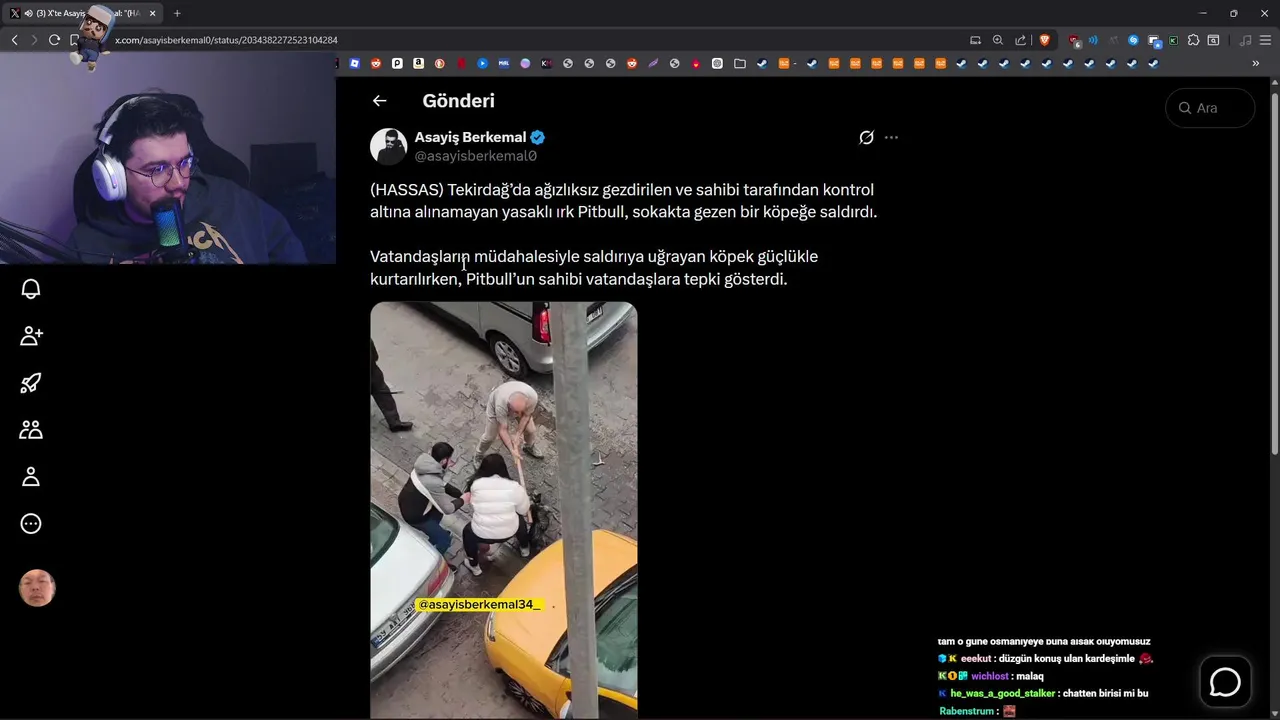Screen dimensions: 1280x720
Task: Play the Pitbull attack video
Action: pos(503,510)
